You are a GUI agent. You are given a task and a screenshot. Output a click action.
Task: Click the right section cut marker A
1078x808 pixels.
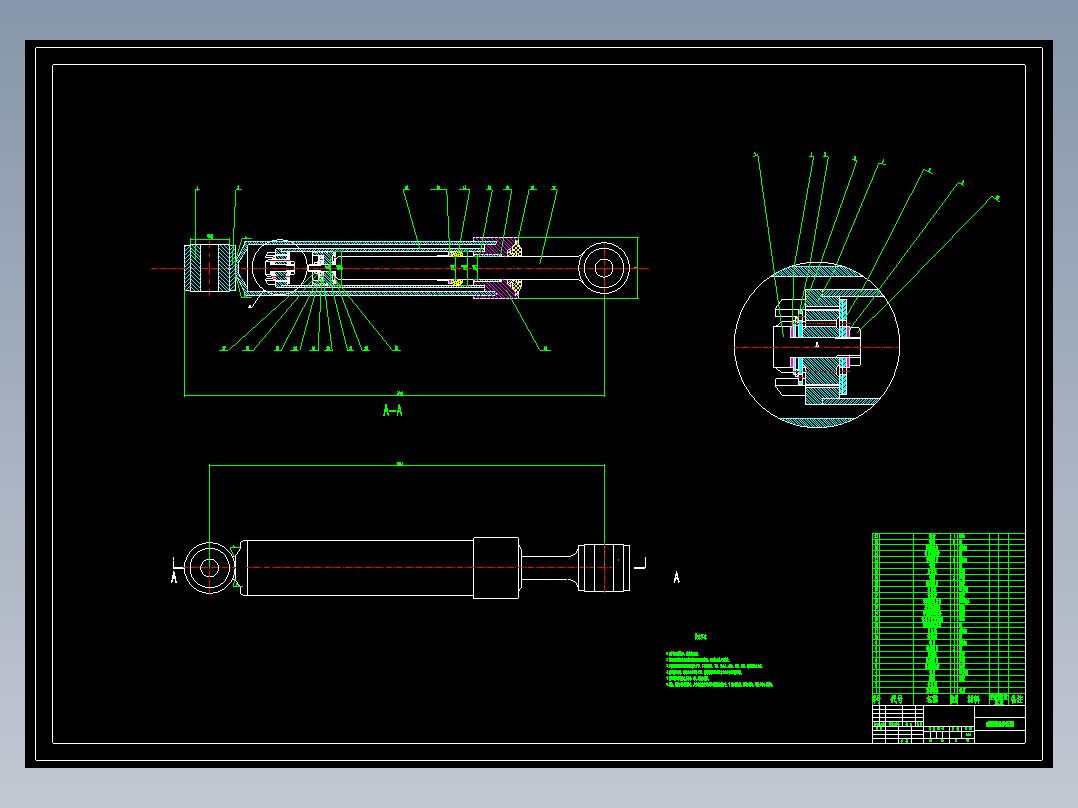click(x=676, y=578)
